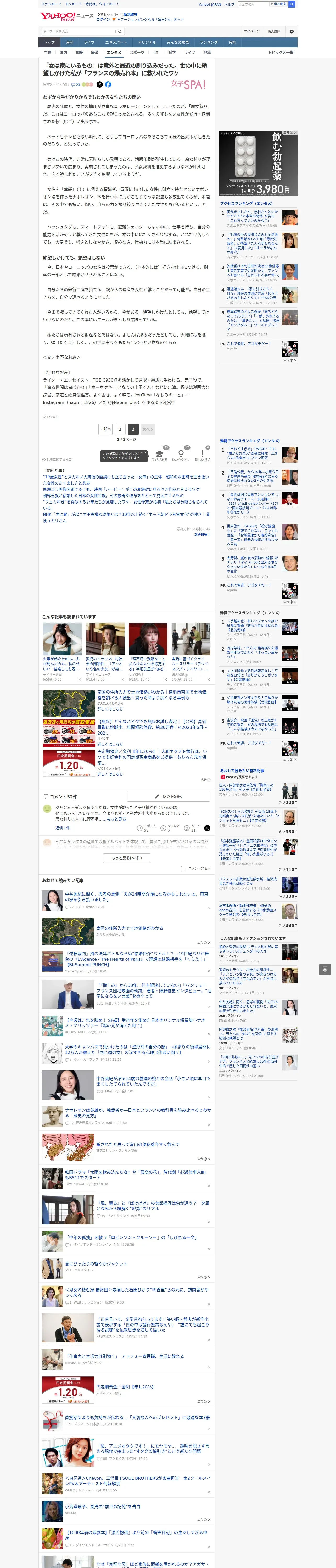Image resolution: width=336 pixels, height=1568 pixels.
Task: Toggle the コメント非表示 checkbox
Action: click(x=183, y=869)
